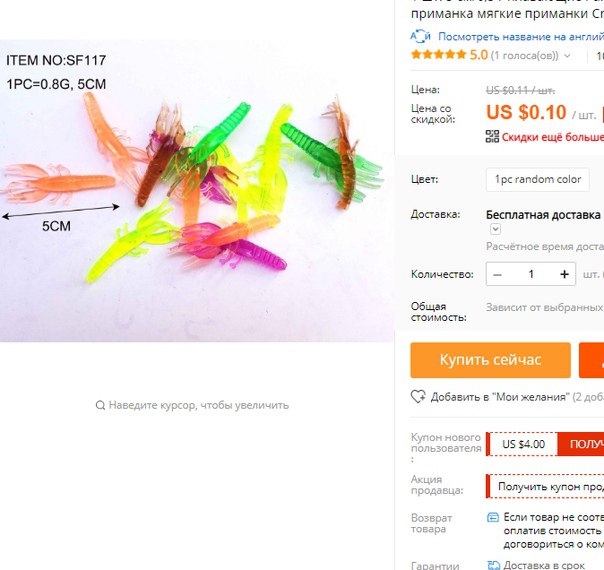Image resolution: width=604 pixels, height=570 pixels.
Task: Click the QR code icon for more discounts
Action: (492, 136)
